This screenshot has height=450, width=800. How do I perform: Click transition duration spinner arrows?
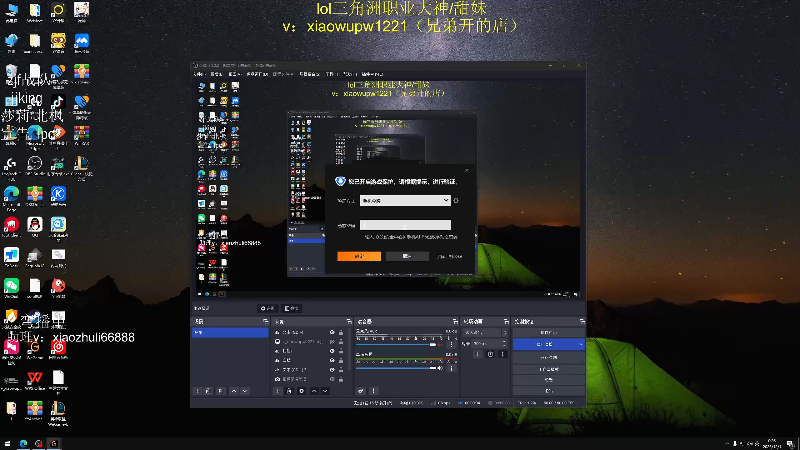[504, 343]
